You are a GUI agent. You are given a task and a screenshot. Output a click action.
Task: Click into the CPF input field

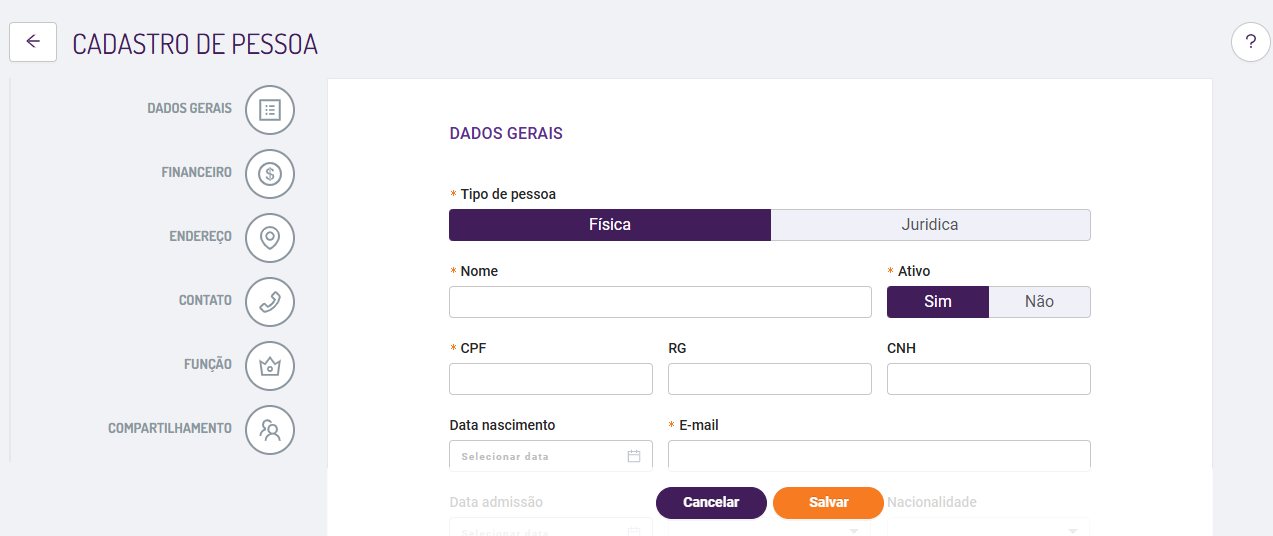point(550,379)
